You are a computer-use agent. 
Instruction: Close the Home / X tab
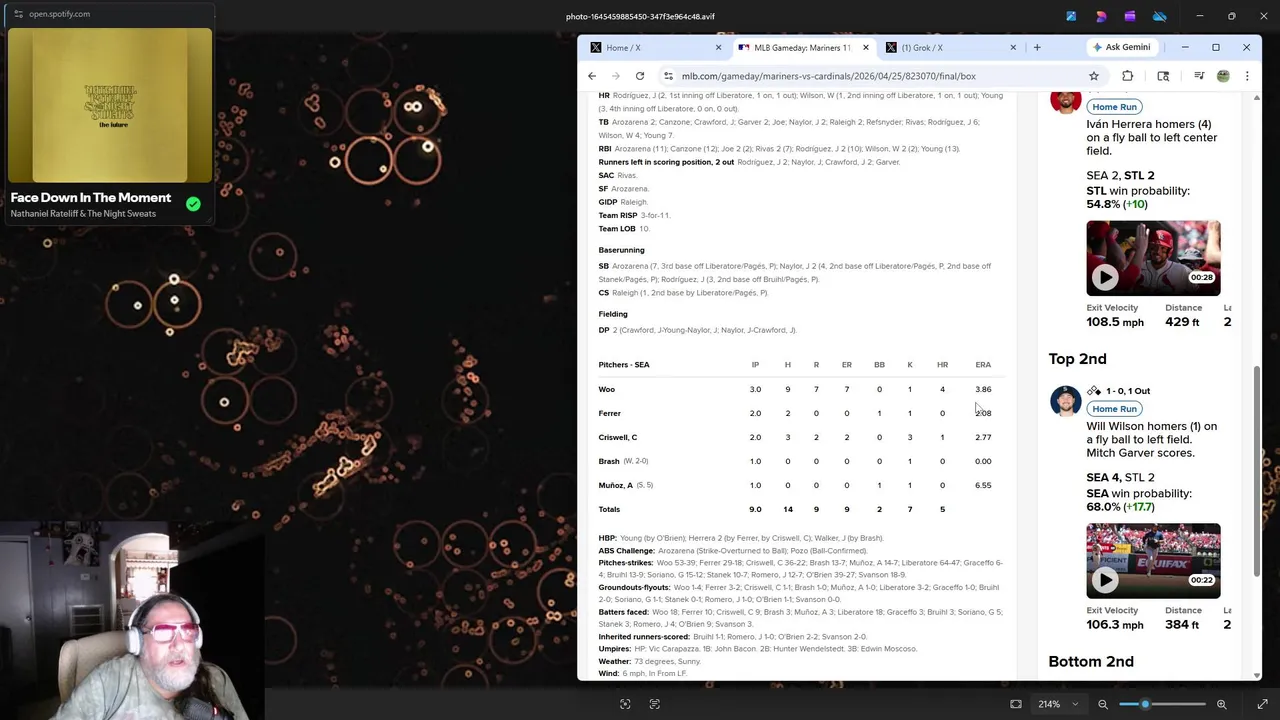point(718,47)
